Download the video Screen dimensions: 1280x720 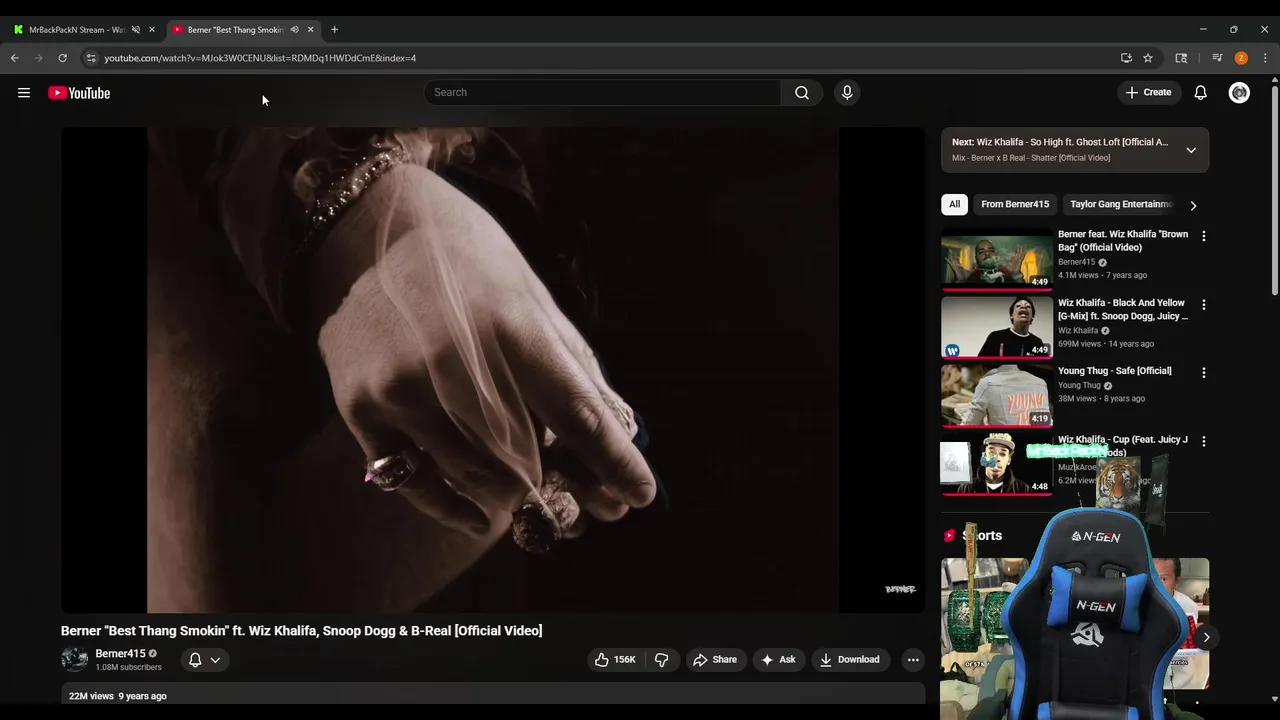(x=850, y=660)
